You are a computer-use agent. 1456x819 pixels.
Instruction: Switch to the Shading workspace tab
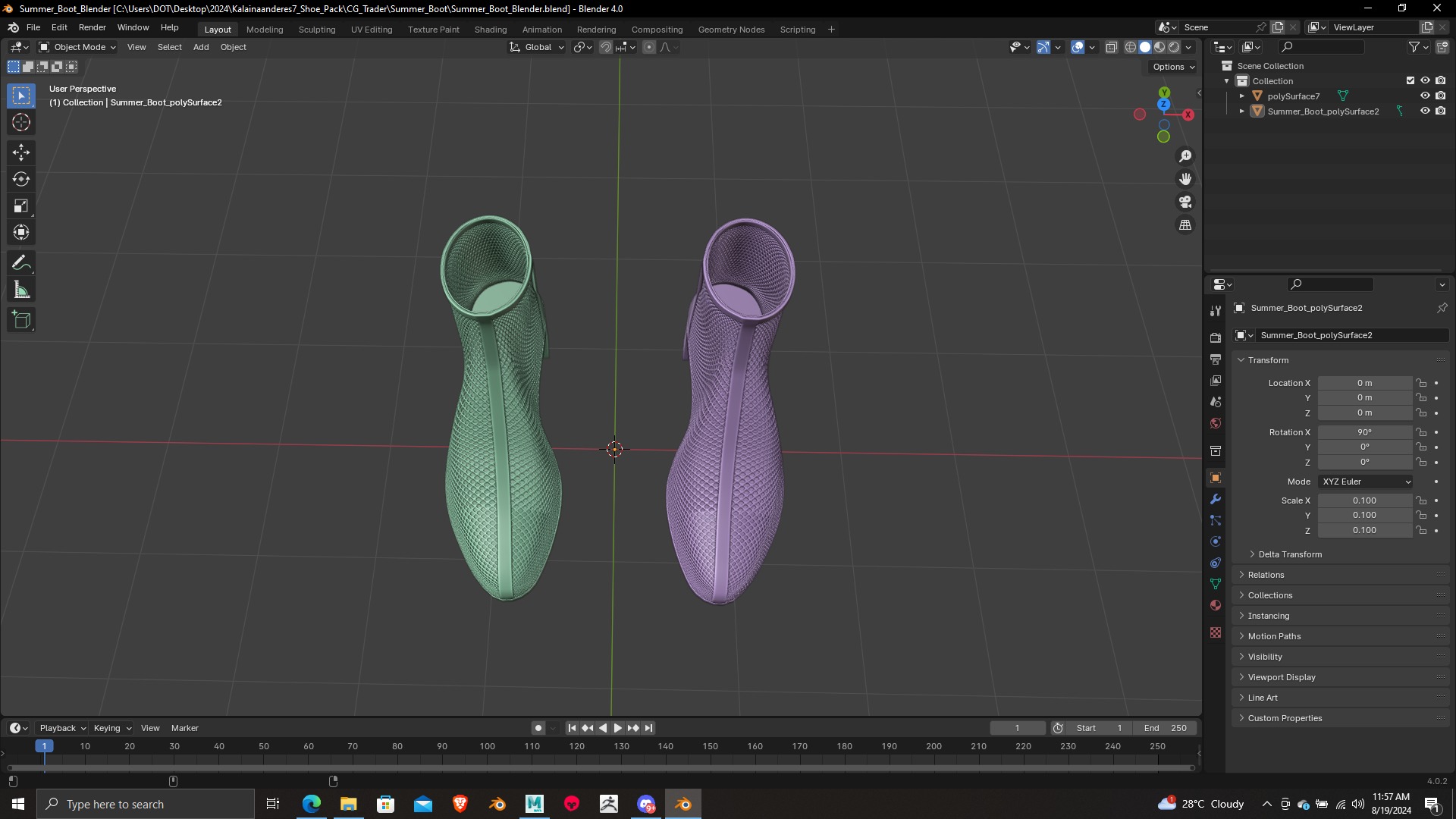(x=491, y=30)
